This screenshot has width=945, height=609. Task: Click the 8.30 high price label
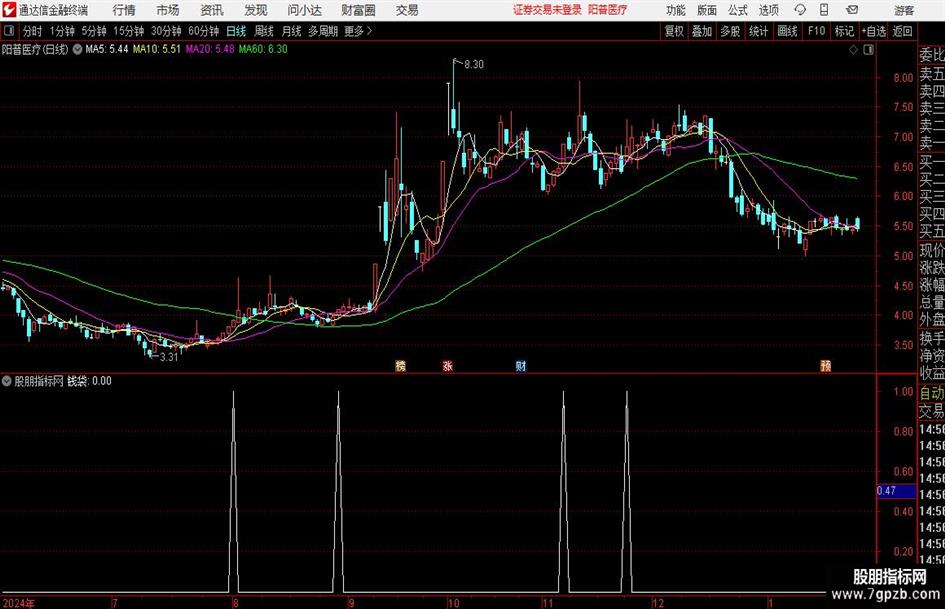point(474,65)
